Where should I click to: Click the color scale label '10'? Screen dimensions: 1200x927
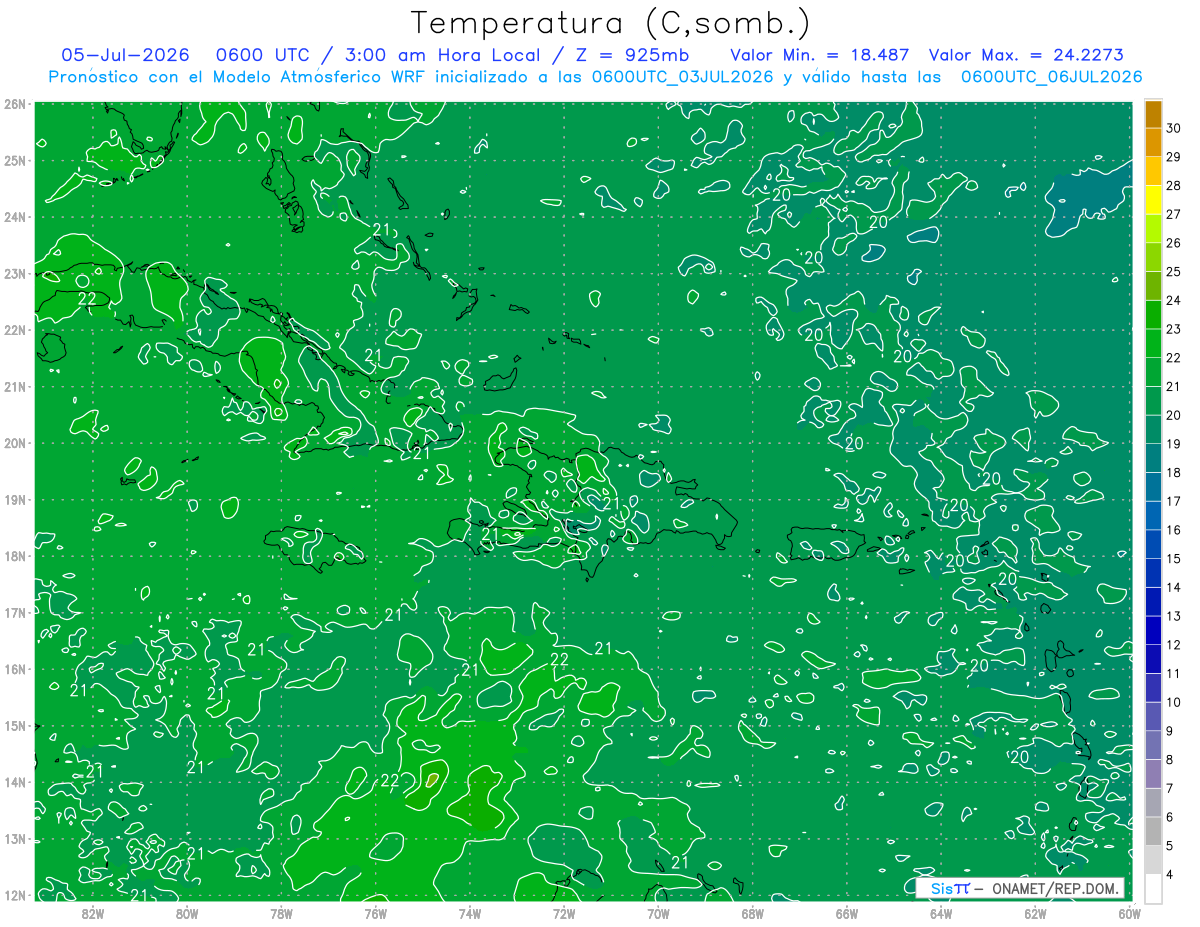click(1174, 702)
